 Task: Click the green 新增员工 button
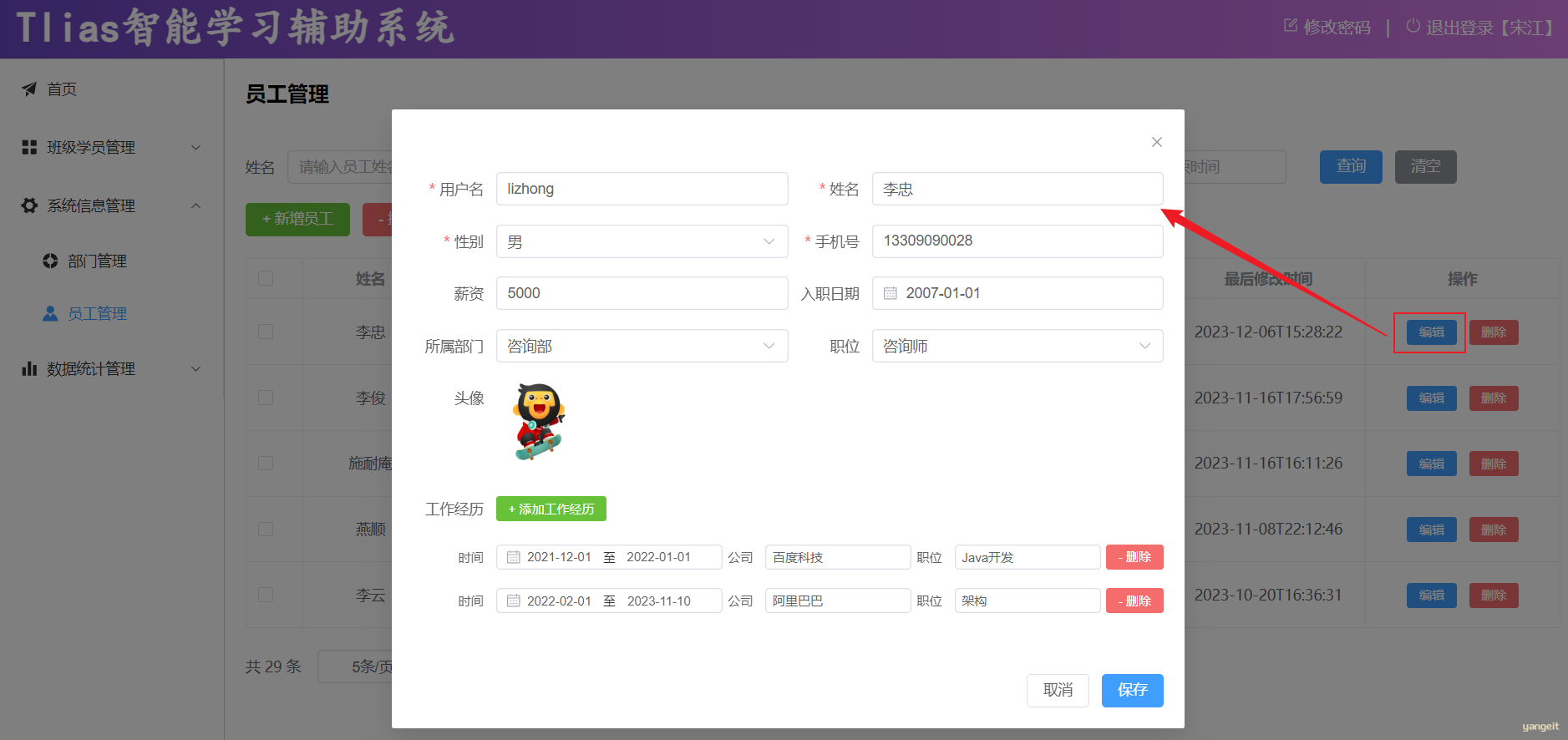point(297,219)
